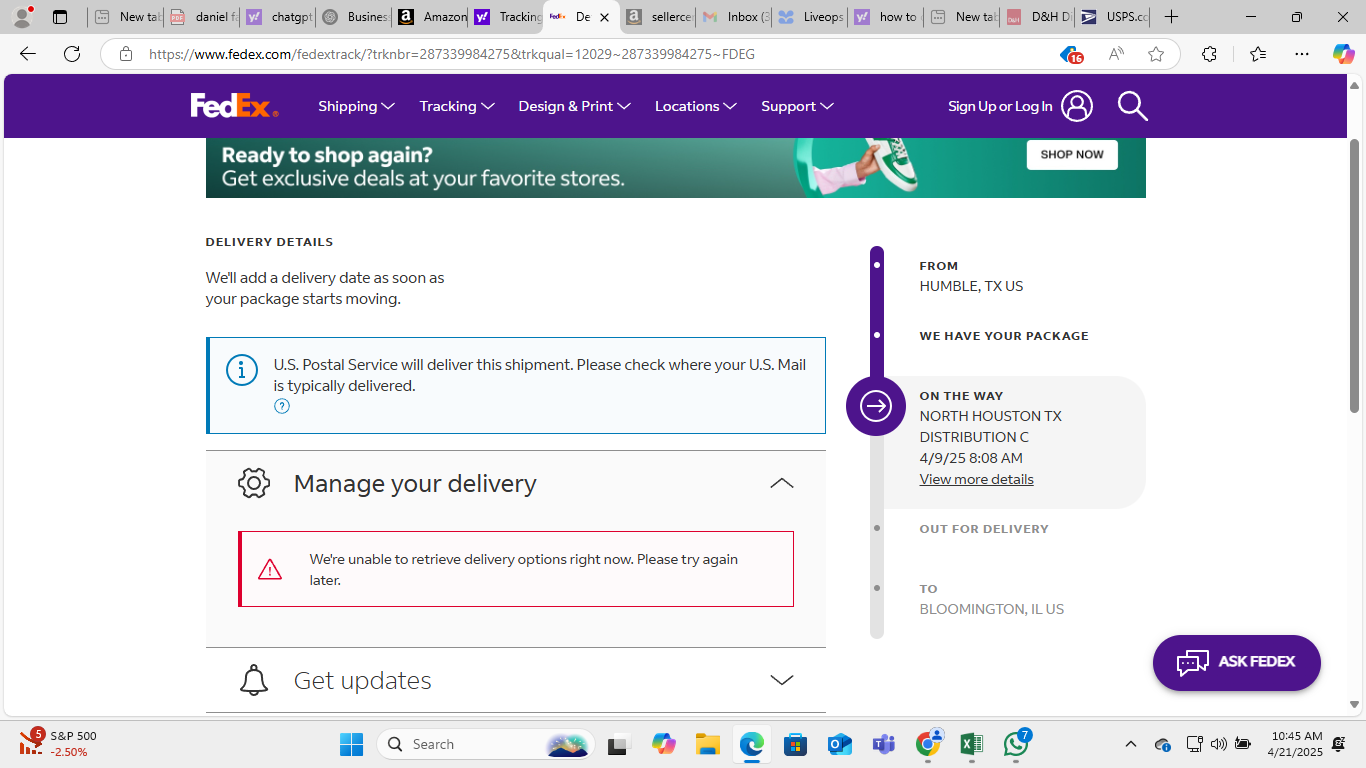Click the Manage your delivery gear icon
The width and height of the screenshot is (1366, 768).
[254, 483]
